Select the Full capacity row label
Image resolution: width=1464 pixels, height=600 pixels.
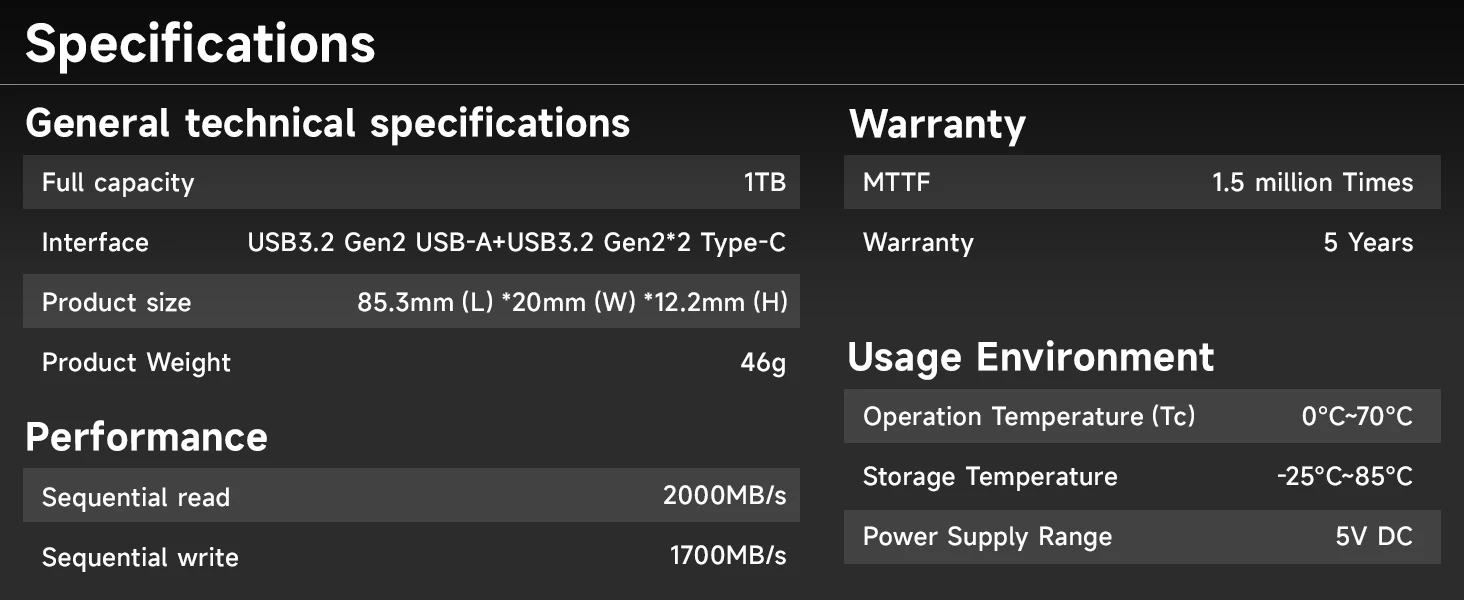pos(118,183)
